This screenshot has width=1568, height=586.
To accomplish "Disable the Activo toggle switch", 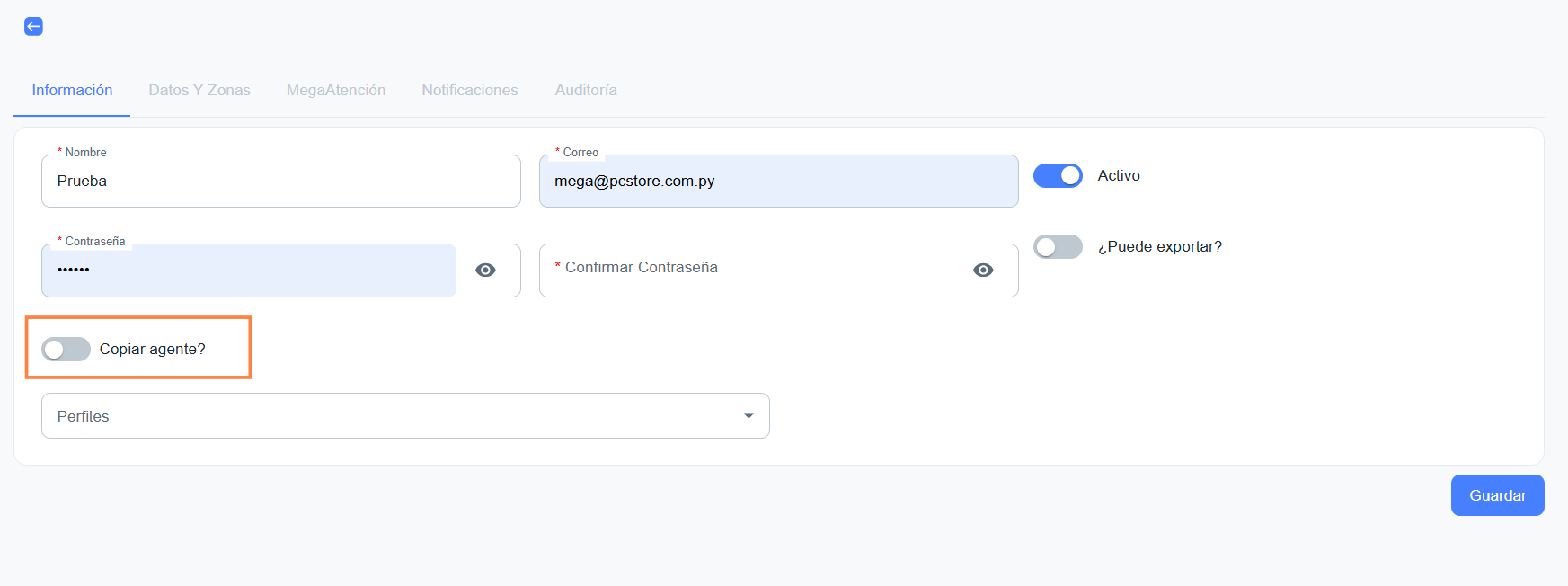I will coord(1058,176).
